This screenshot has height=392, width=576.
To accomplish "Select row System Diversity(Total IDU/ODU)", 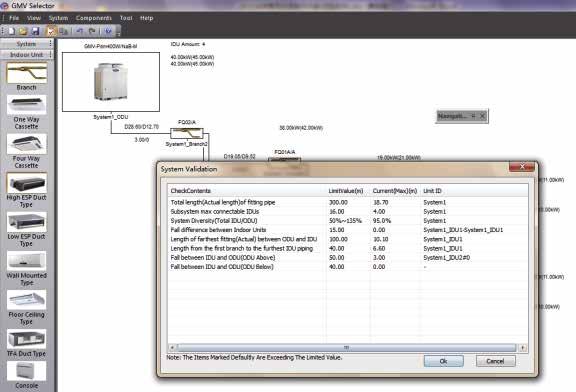I will [348, 221].
